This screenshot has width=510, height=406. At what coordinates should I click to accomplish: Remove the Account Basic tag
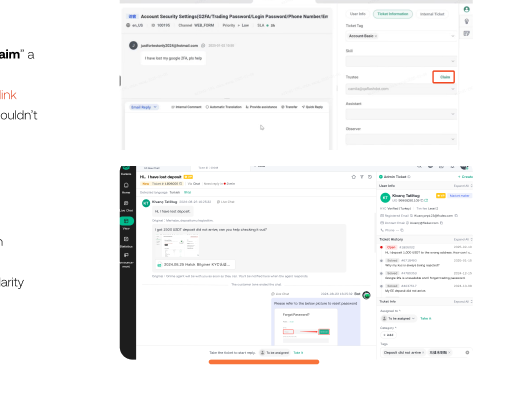point(376,36)
